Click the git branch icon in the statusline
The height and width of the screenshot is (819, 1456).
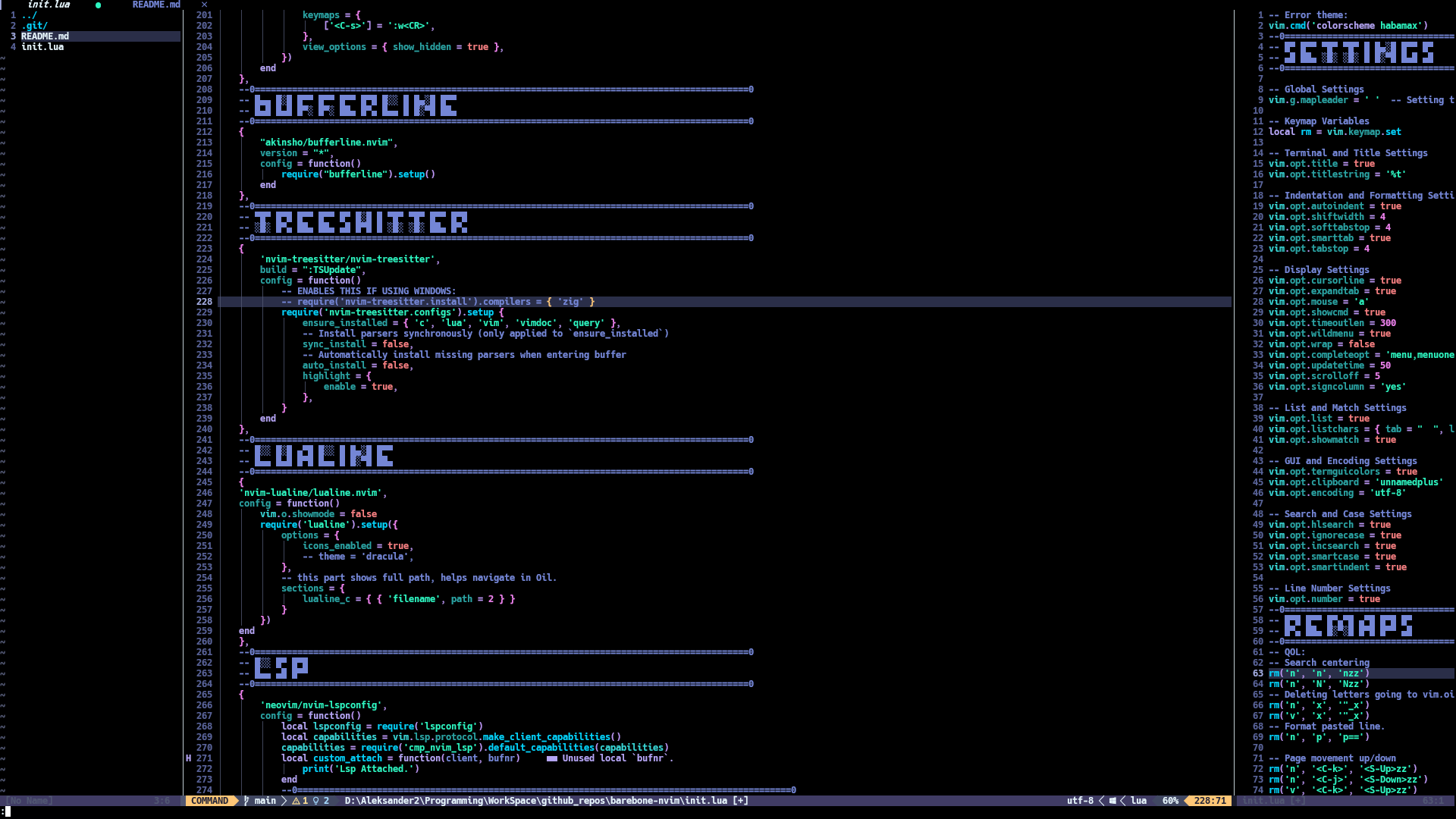pos(246,801)
